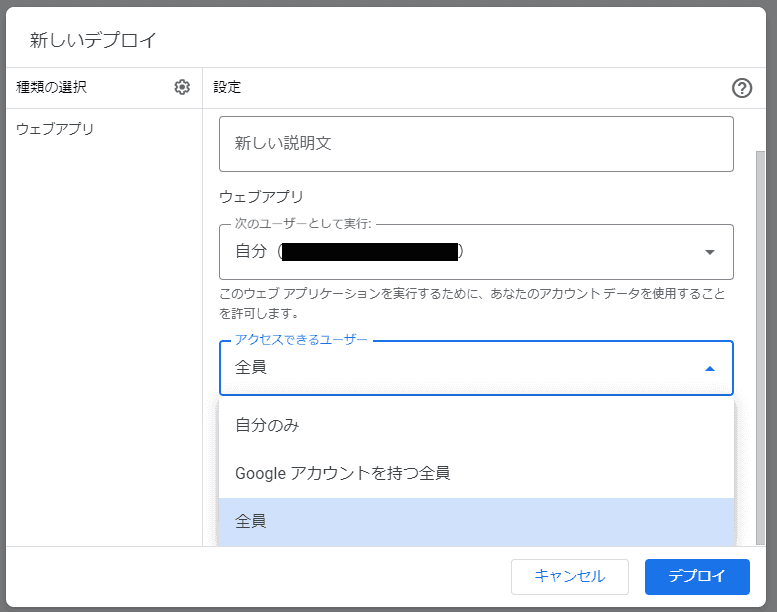This screenshot has height=612, width=777.
Task: Open the 次のユーザーとして実行 dropdown
Action: click(476, 252)
